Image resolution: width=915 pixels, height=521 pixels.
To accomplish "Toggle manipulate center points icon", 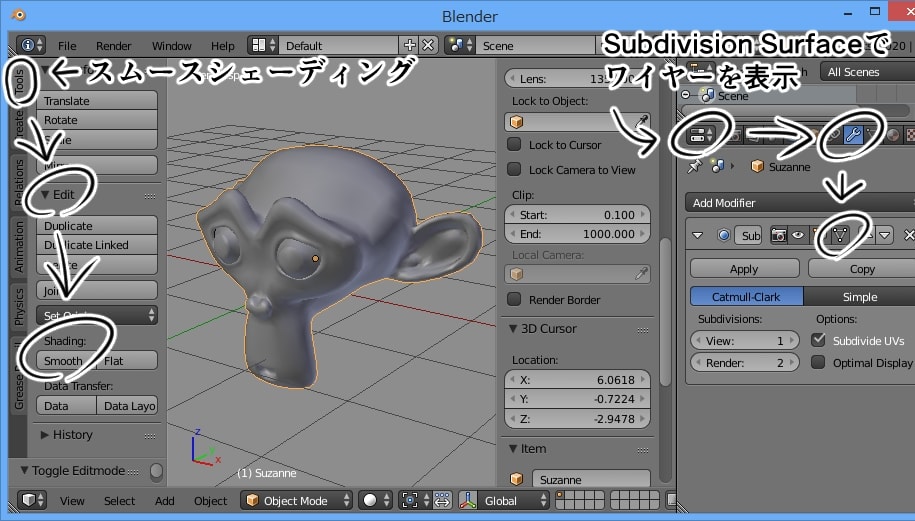I will [x=442, y=501].
